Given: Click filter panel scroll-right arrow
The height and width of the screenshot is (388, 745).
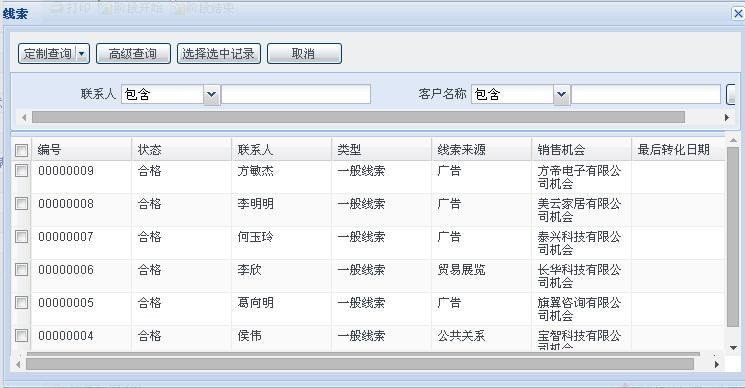Looking at the screenshot, I should click(727, 117).
